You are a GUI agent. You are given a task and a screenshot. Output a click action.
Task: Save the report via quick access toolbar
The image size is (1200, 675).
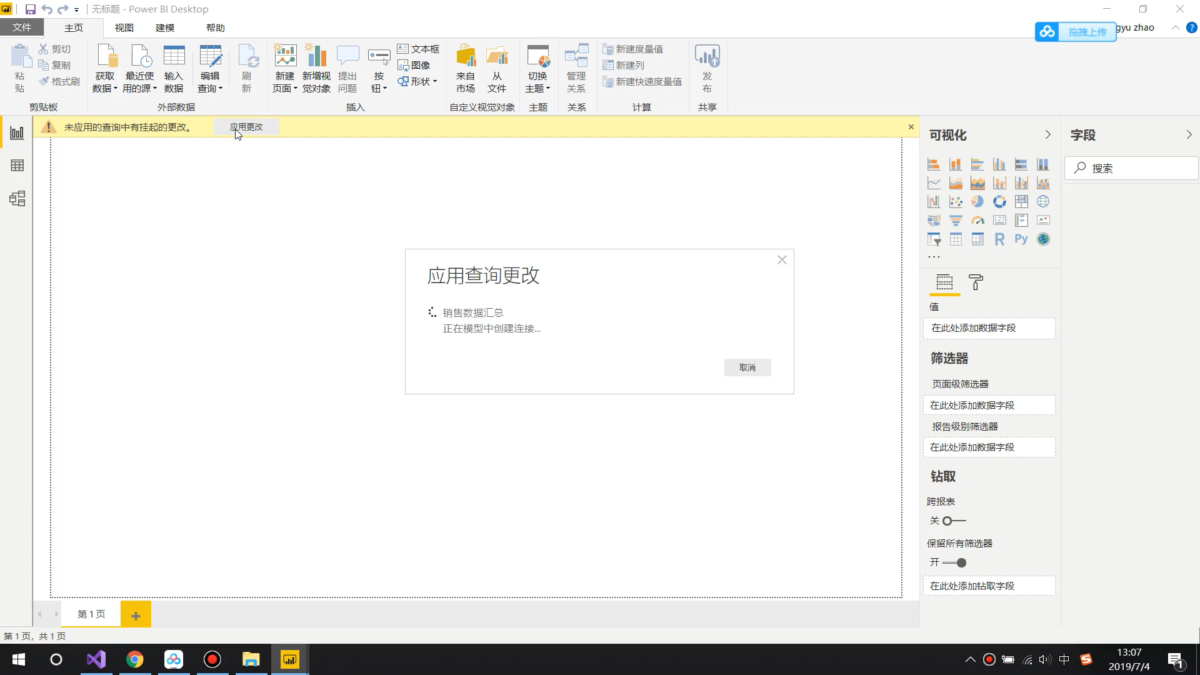(x=30, y=9)
